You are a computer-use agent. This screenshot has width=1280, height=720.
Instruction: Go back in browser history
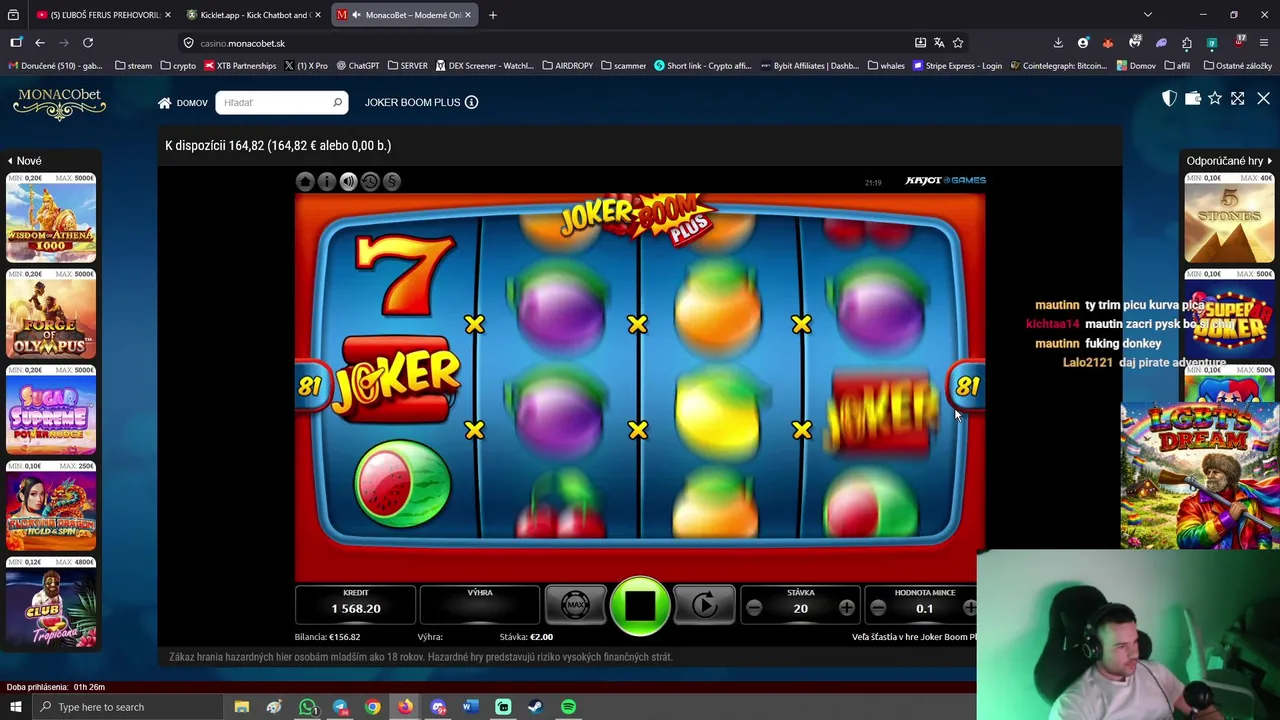[40, 43]
